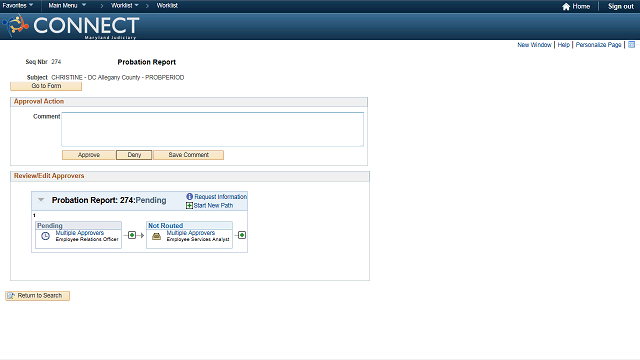The image size is (640, 360).
Task: Click the Not Routed approver step icon
Action: 156,236
